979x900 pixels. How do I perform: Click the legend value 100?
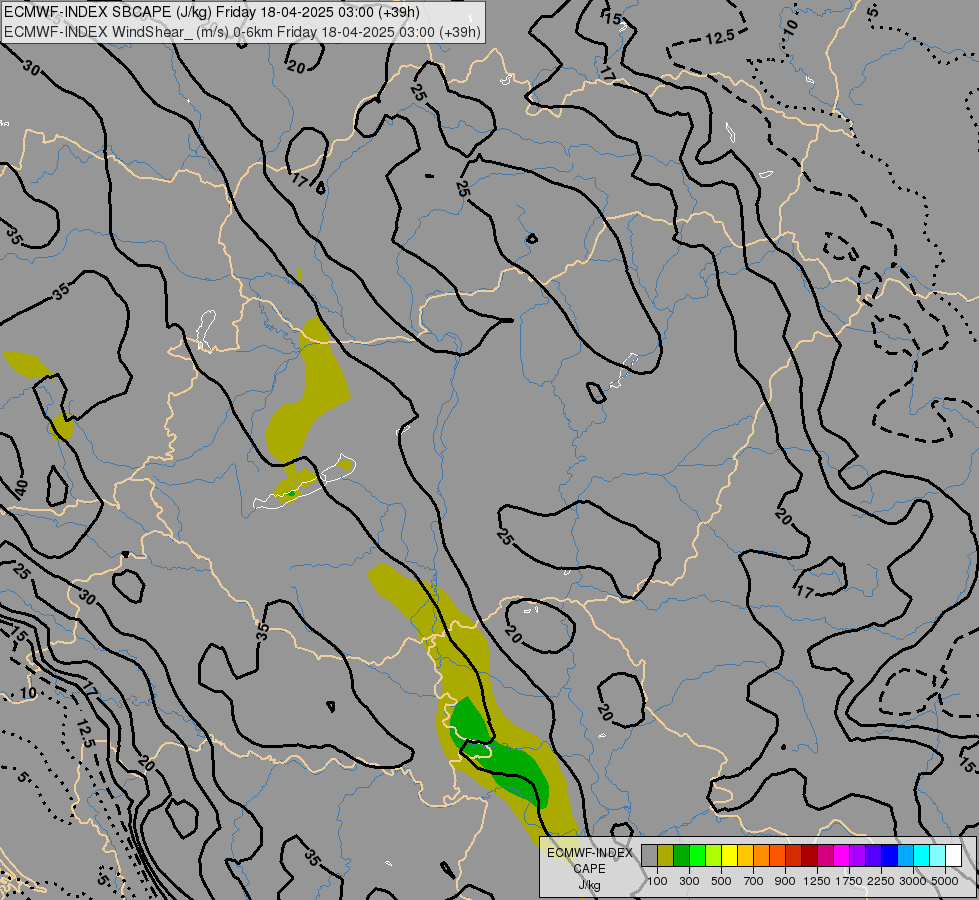click(x=657, y=881)
